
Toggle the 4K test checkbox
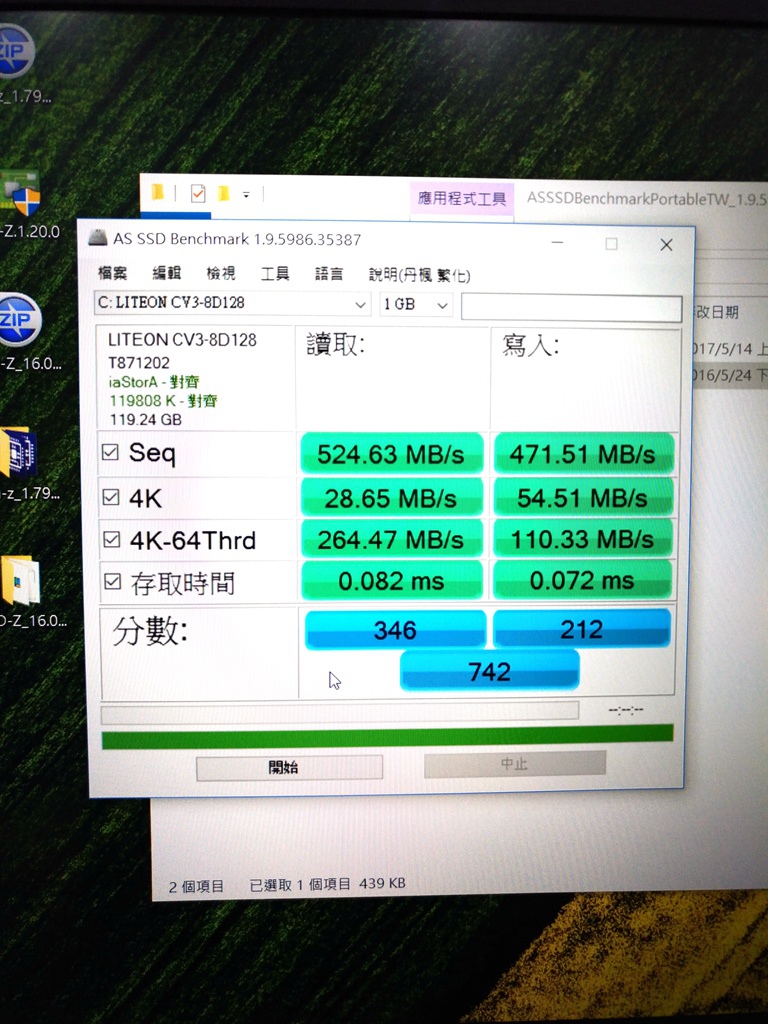tap(111, 498)
